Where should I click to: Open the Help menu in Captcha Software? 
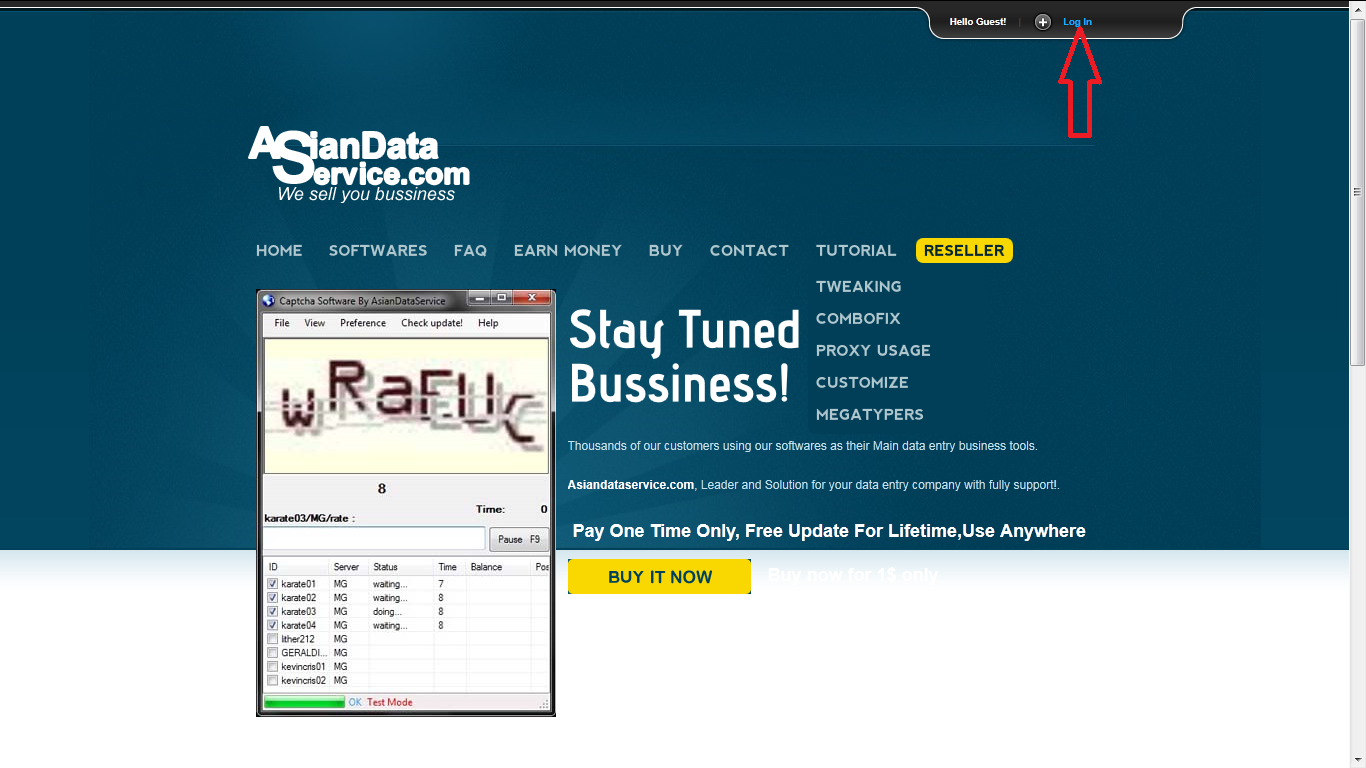pyautogui.click(x=488, y=323)
